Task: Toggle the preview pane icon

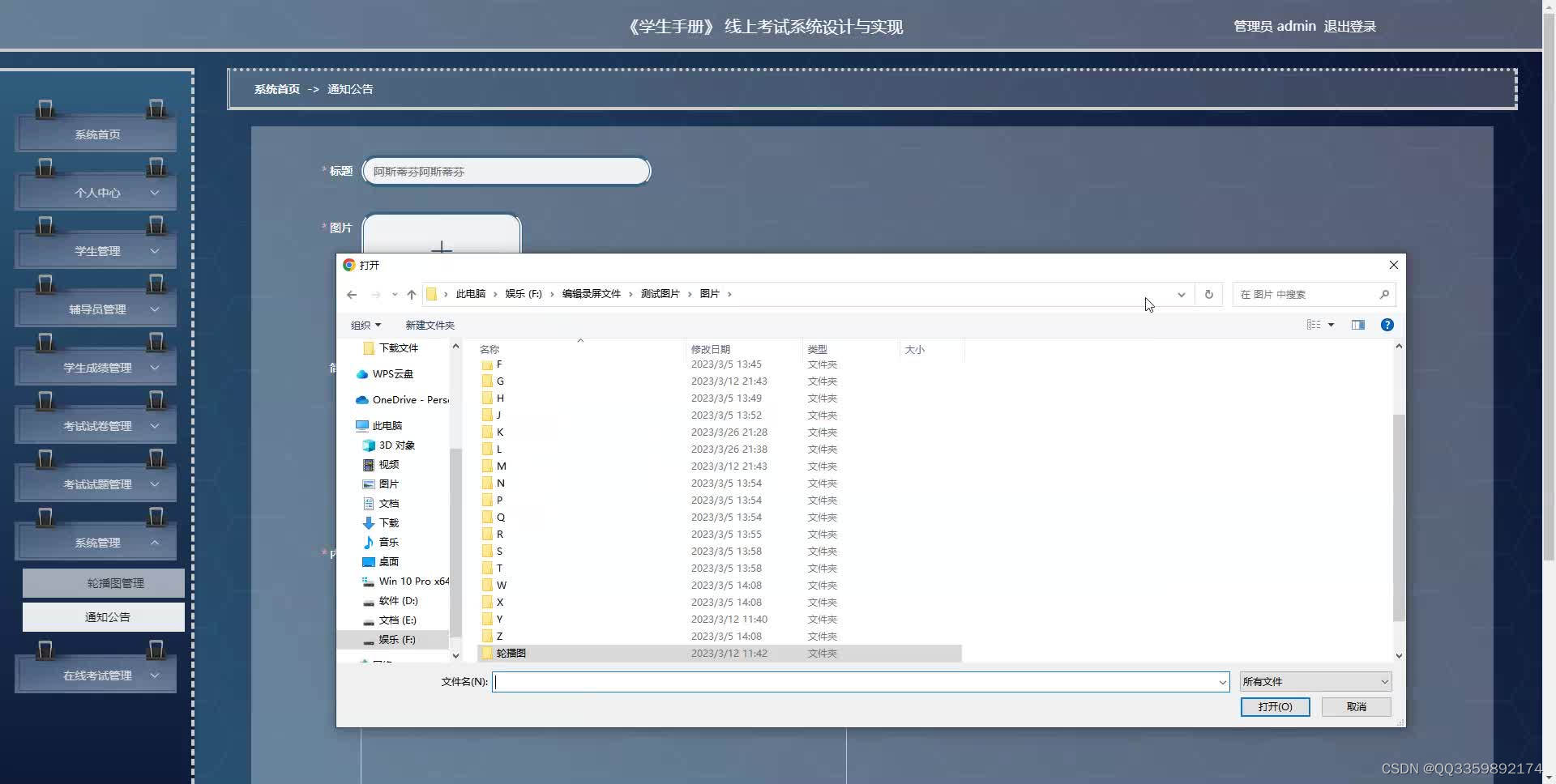Action: [x=1358, y=325]
